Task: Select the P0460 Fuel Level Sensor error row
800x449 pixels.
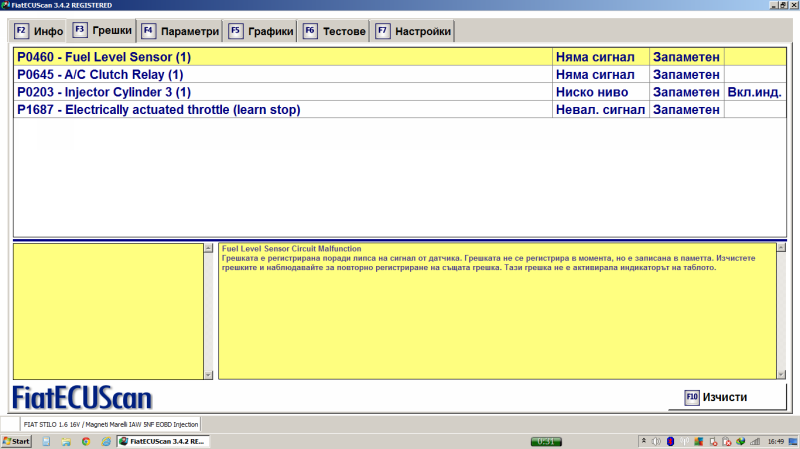Action: pyautogui.click(x=280, y=57)
